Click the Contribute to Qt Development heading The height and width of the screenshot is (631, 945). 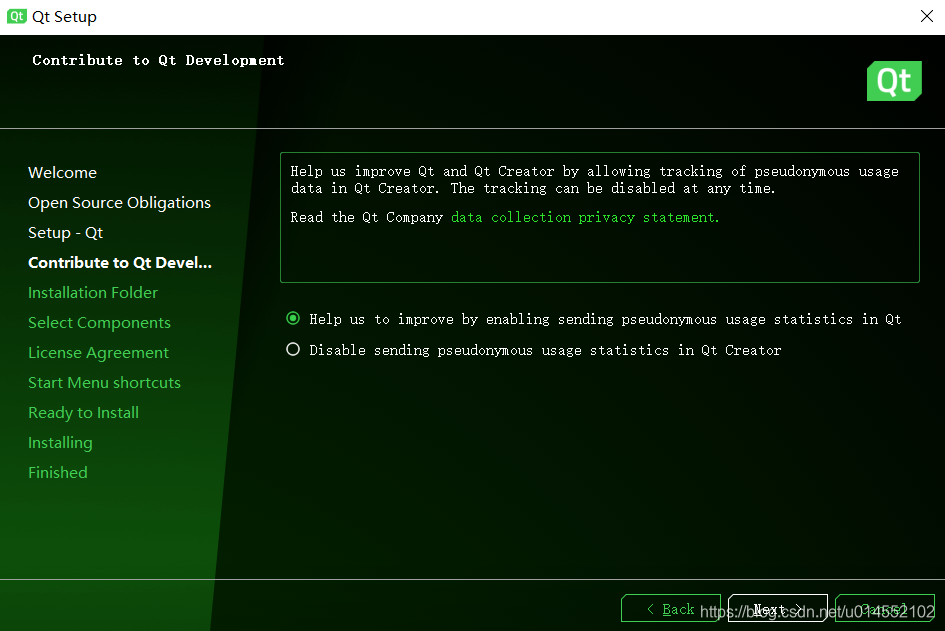coord(158,60)
